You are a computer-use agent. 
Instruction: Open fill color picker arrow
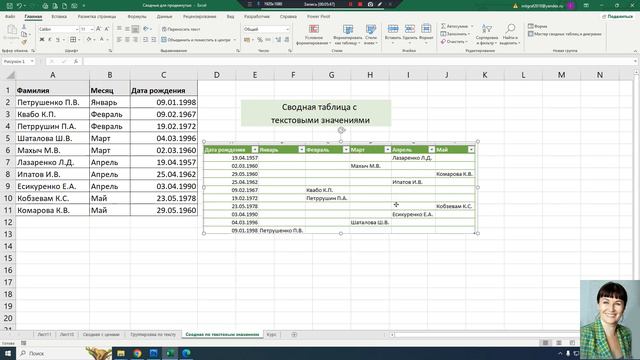pos(94,40)
